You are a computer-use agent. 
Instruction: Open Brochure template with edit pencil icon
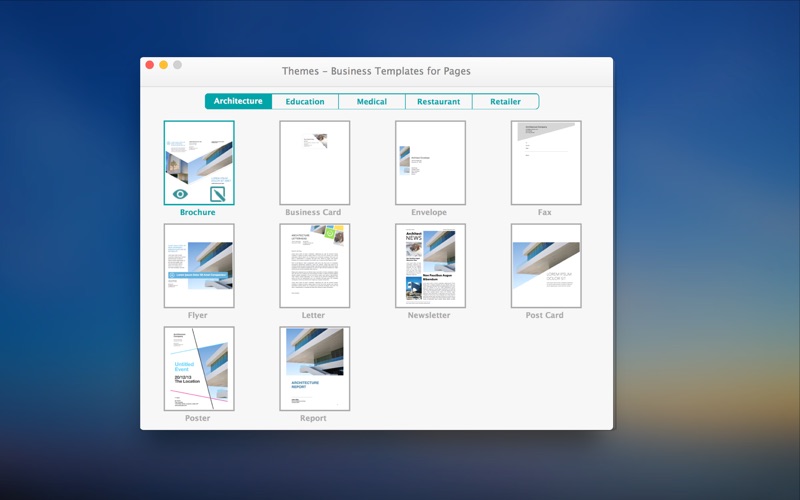click(x=217, y=194)
